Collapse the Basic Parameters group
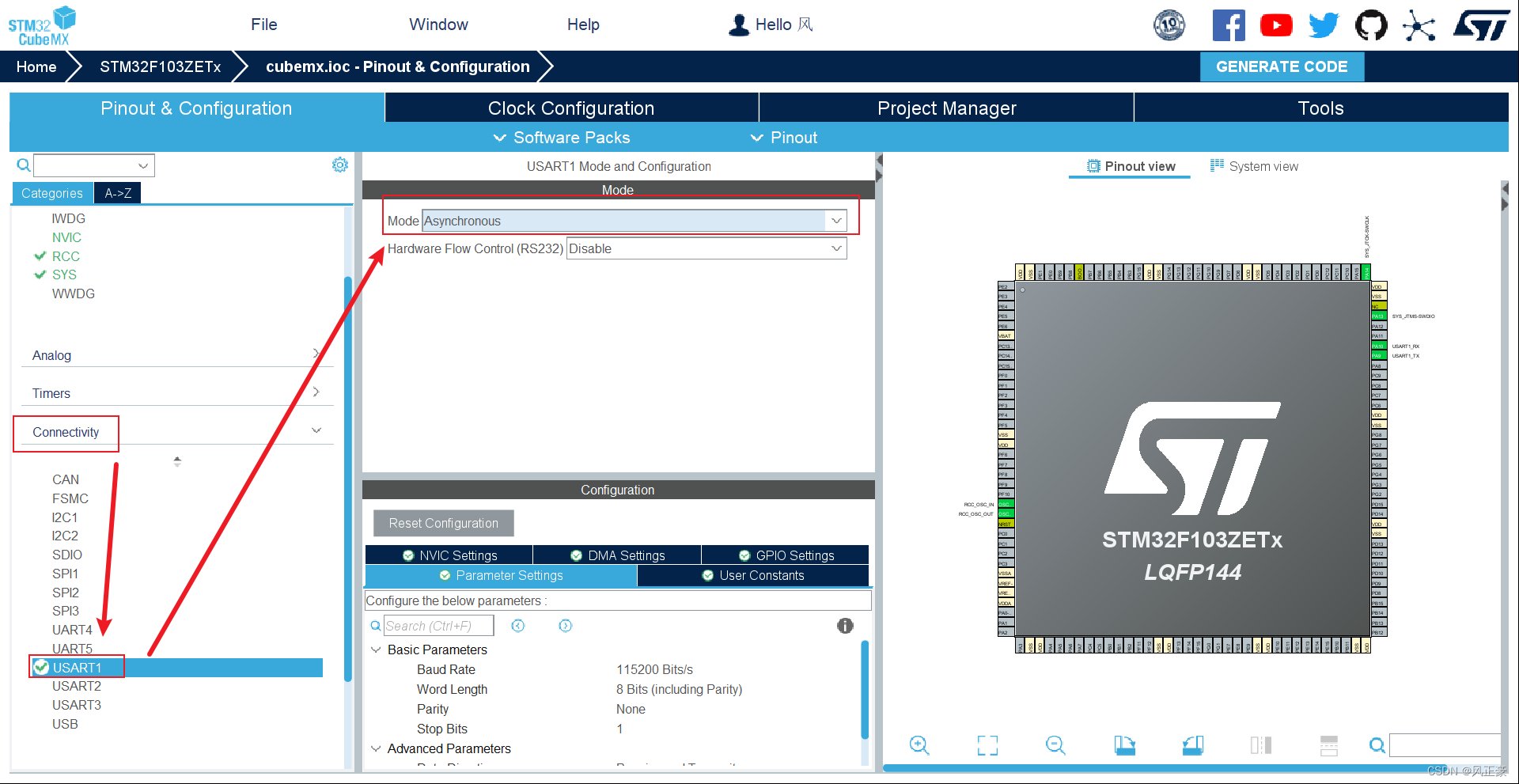This screenshot has height=784, width=1519. 376,650
